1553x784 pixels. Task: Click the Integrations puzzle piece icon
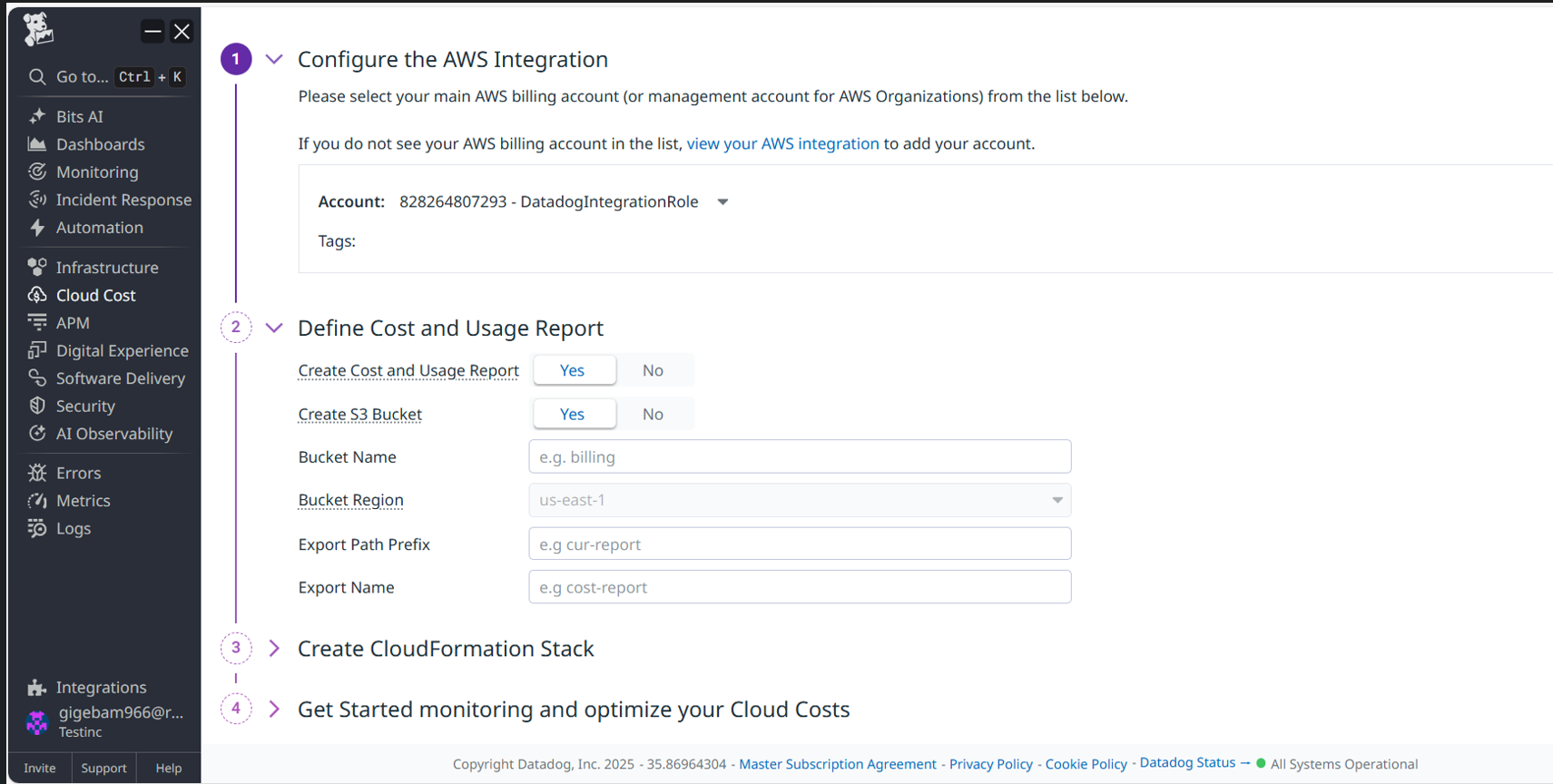(37, 688)
